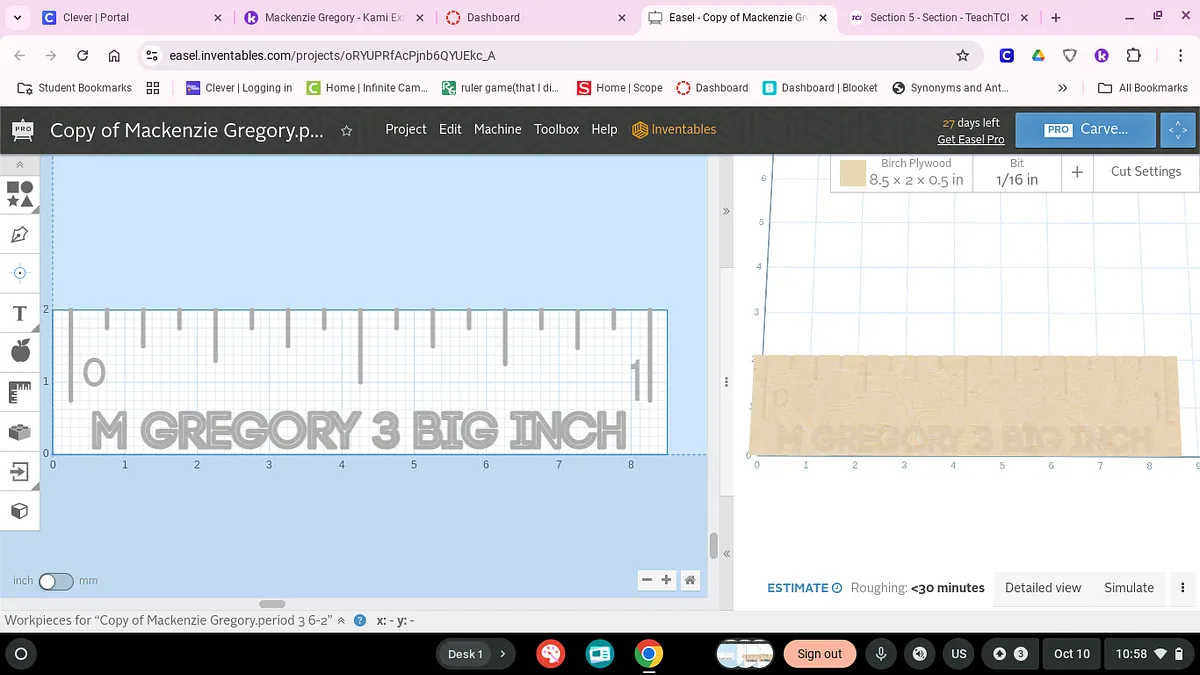1200x675 pixels.
Task: Open the jog machine dropdown beside Carve
Action: click(x=1178, y=130)
